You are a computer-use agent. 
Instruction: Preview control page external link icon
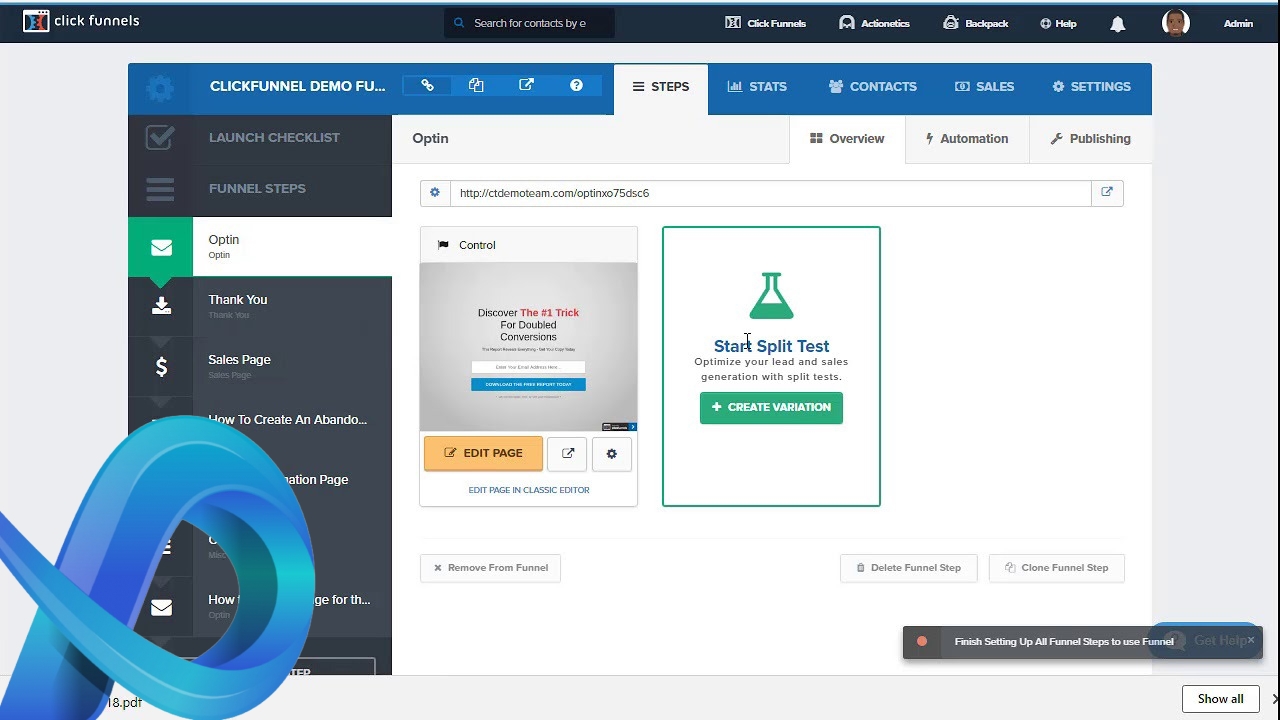(568, 454)
